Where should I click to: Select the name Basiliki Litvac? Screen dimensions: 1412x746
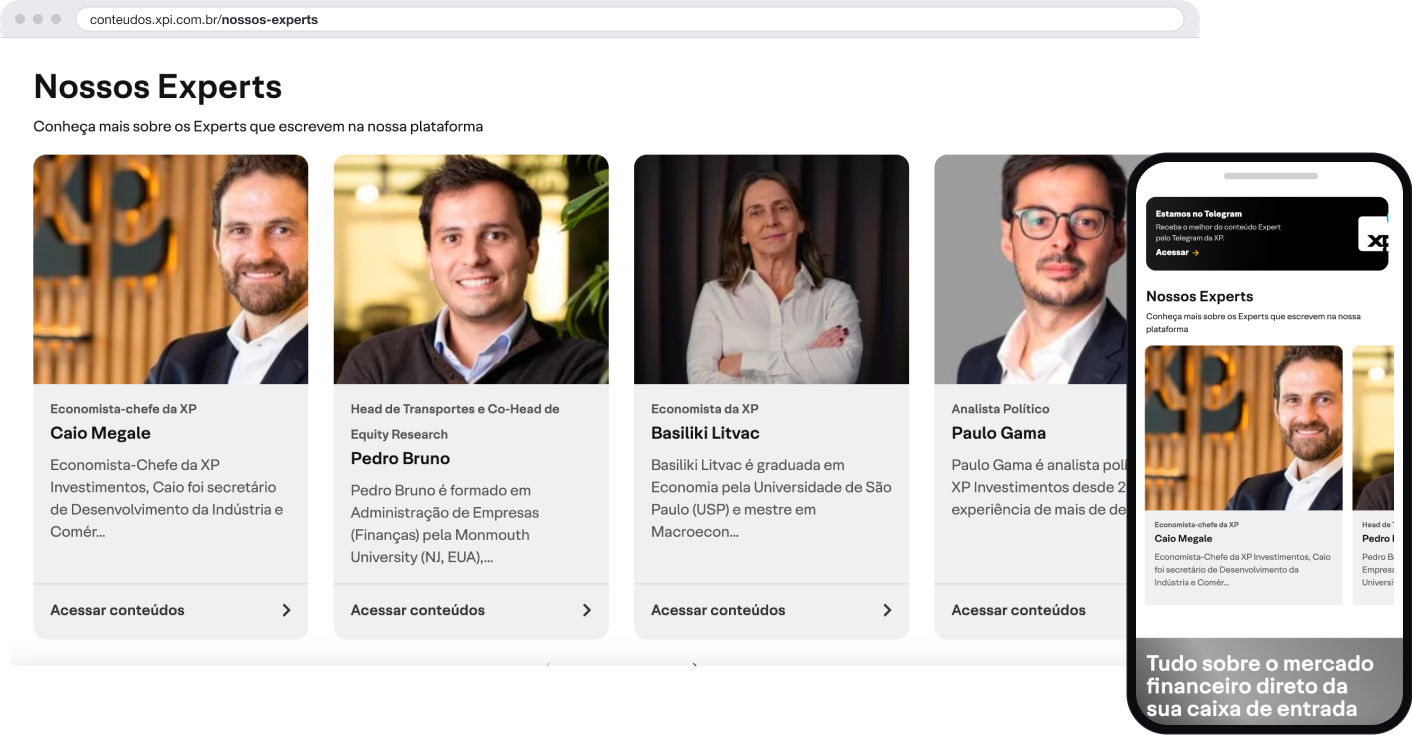click(705, 433)
